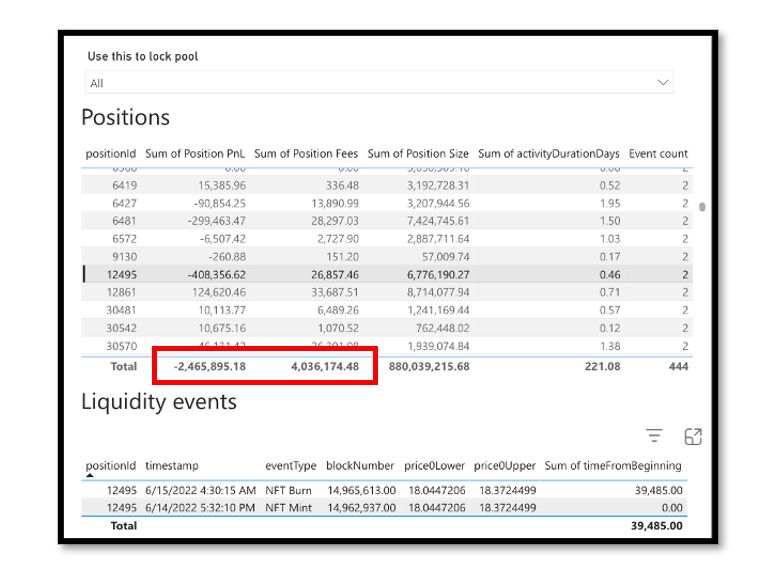Sort by Sum of Position Fees column header
Screen dimensions: 771x580
click(x=306, y=154)
